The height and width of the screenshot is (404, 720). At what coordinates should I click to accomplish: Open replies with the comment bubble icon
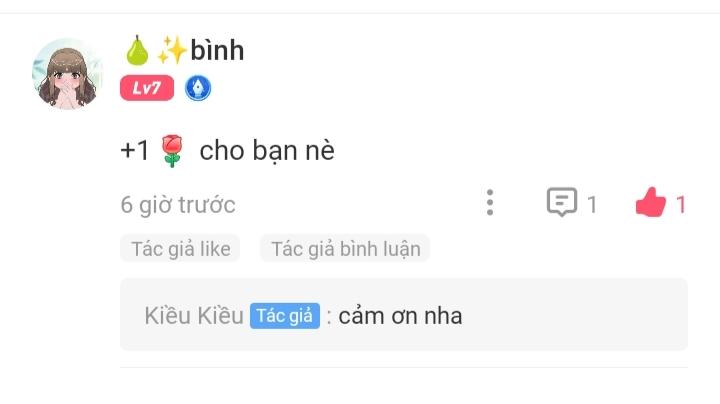point(562,203)
